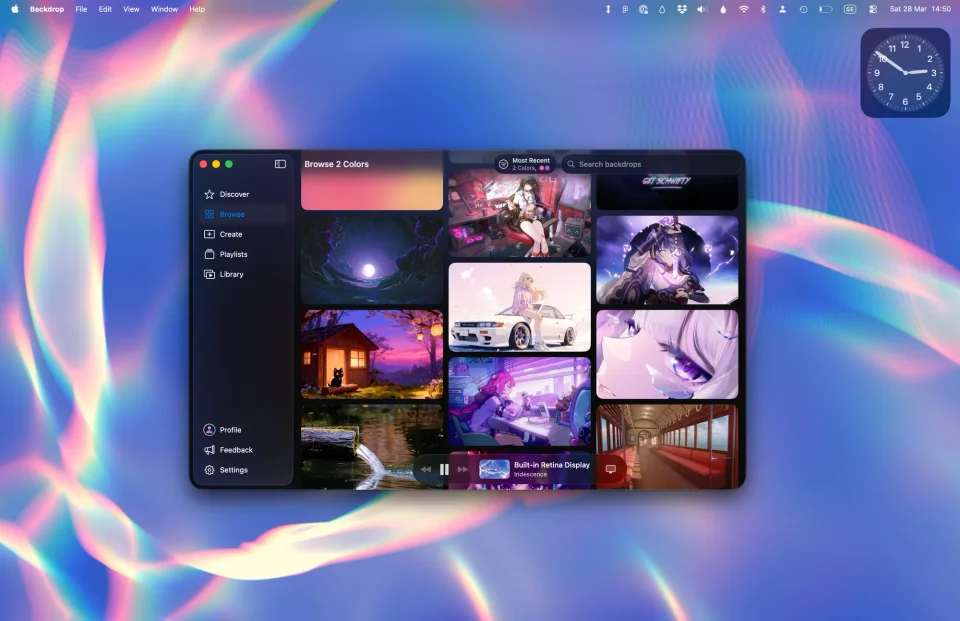
Task: Skip to the previous backdrop
Action: click(426, 470)
